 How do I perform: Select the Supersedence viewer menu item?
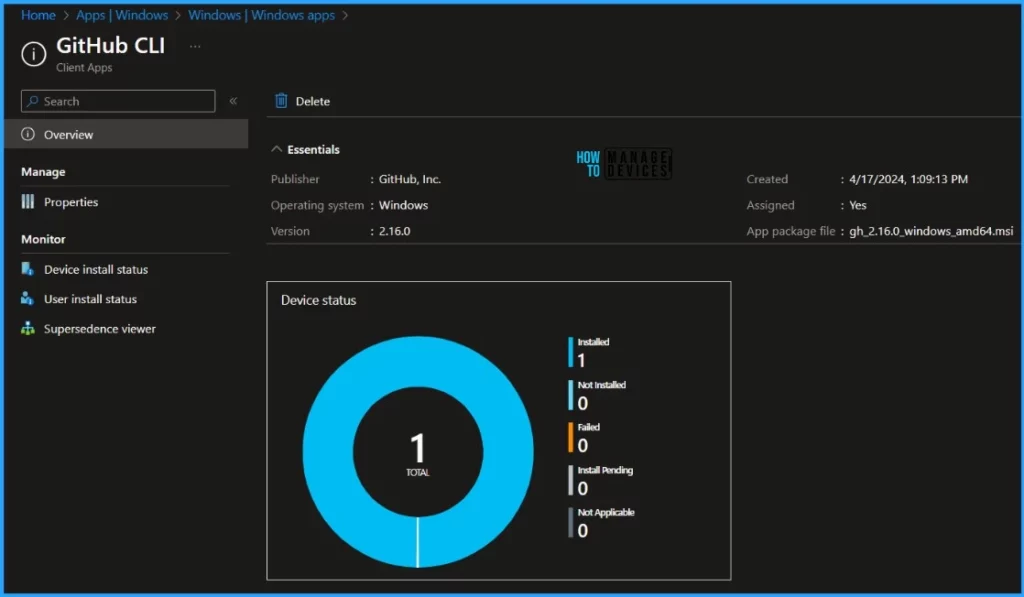click(x=99, y=329)
